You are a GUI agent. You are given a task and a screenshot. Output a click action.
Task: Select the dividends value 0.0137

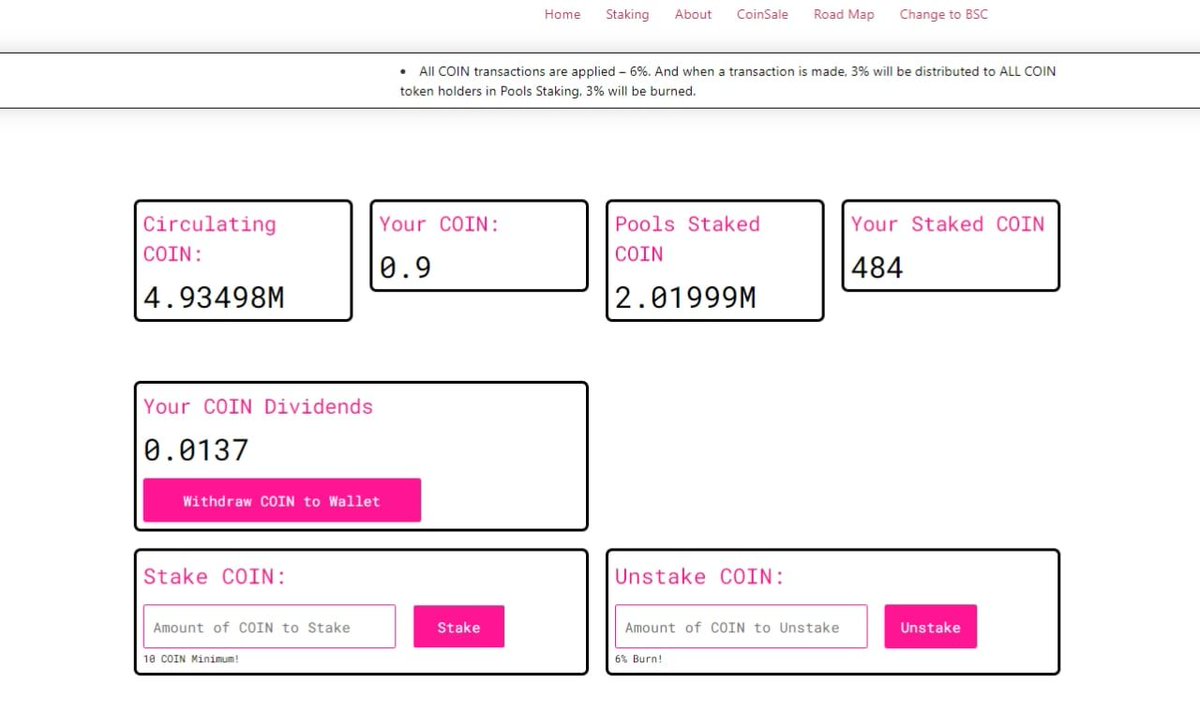(x=196, y=450)
